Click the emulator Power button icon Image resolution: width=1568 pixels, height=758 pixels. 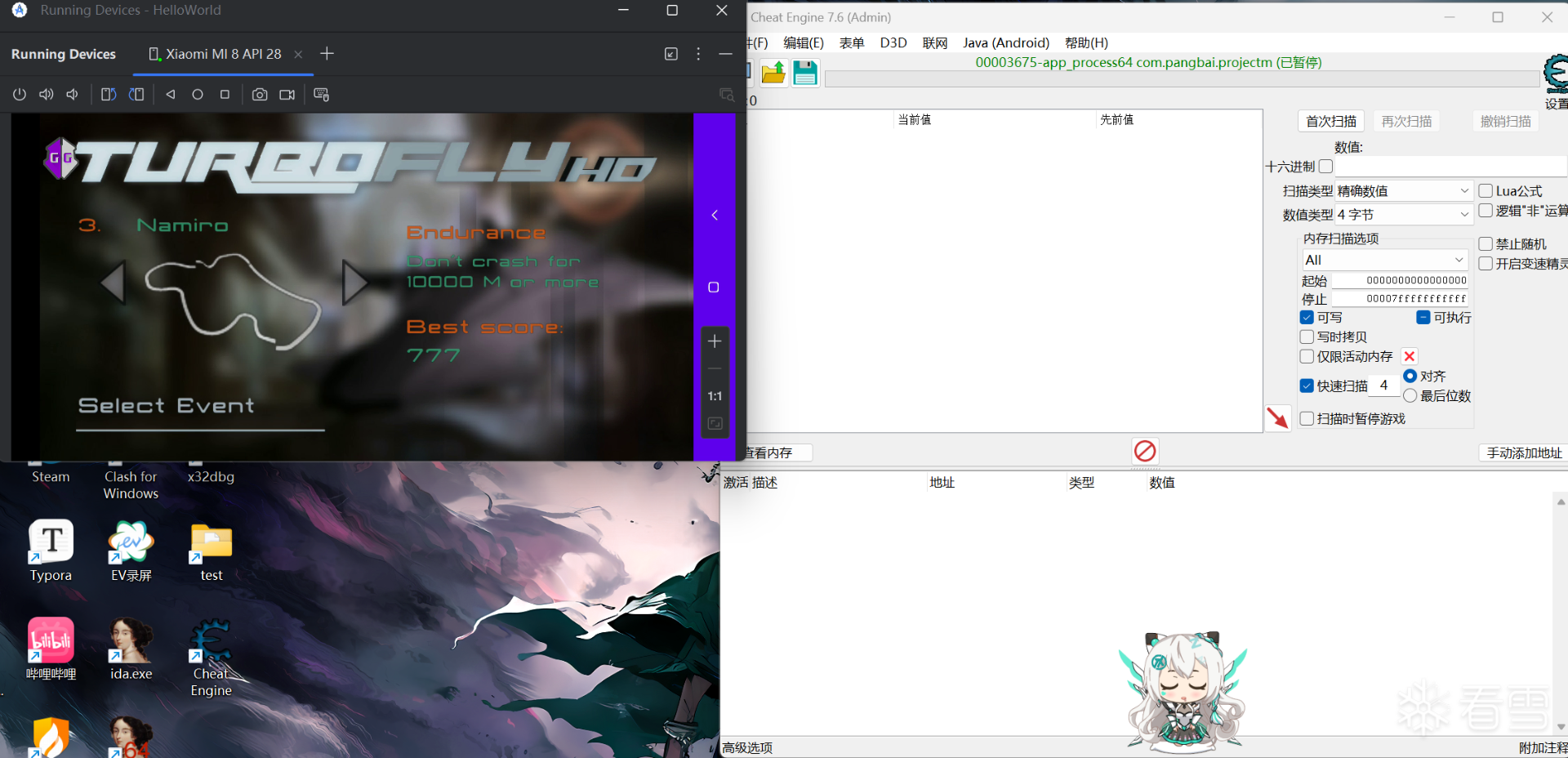[x=20, y=95]
